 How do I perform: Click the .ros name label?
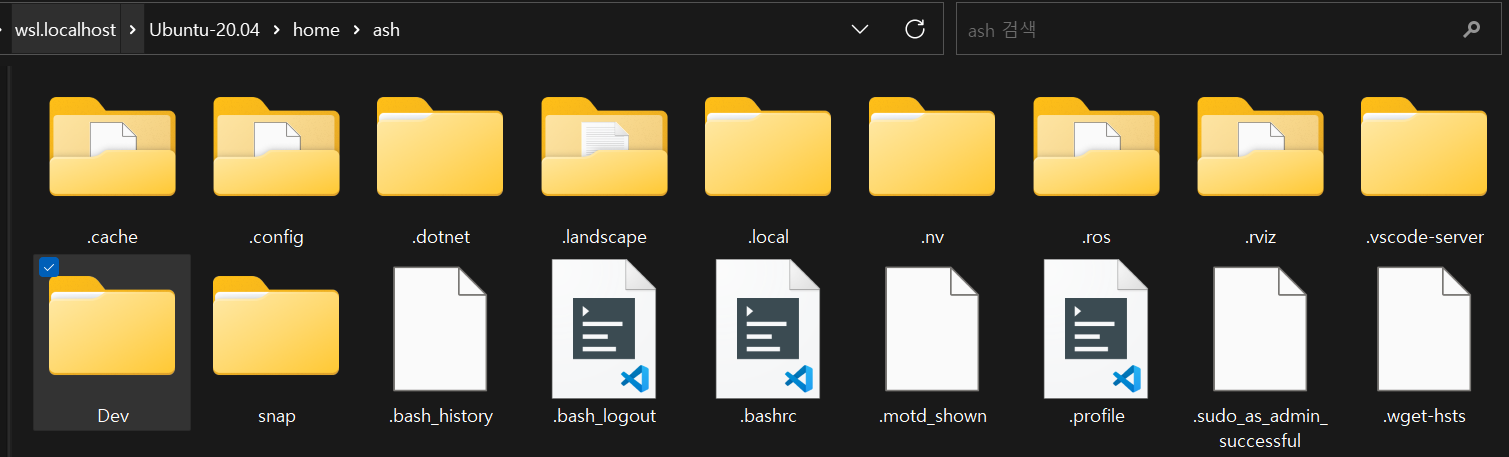click(x=1096, y=237)
